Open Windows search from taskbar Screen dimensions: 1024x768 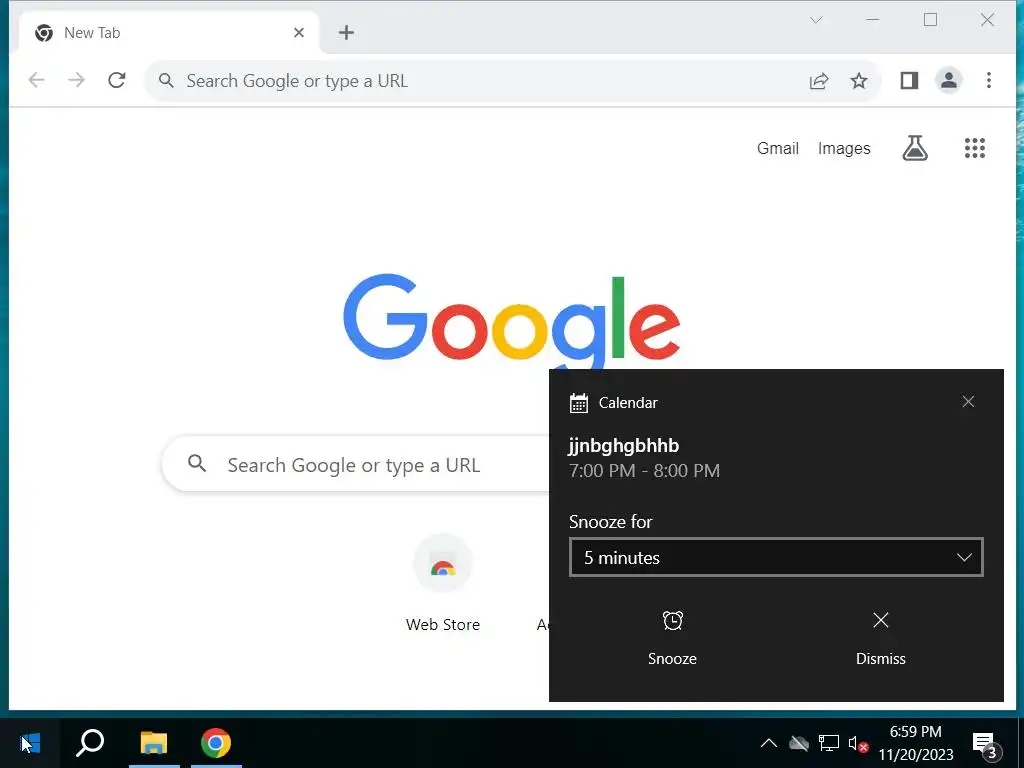90,743
